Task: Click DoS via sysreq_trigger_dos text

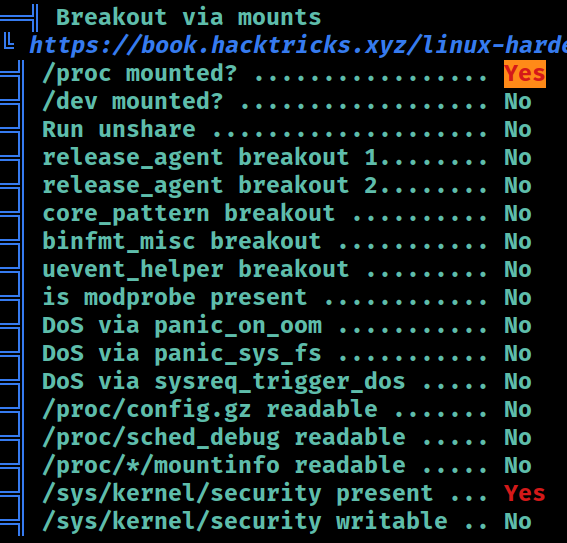Action: click(x=223, y=382)
